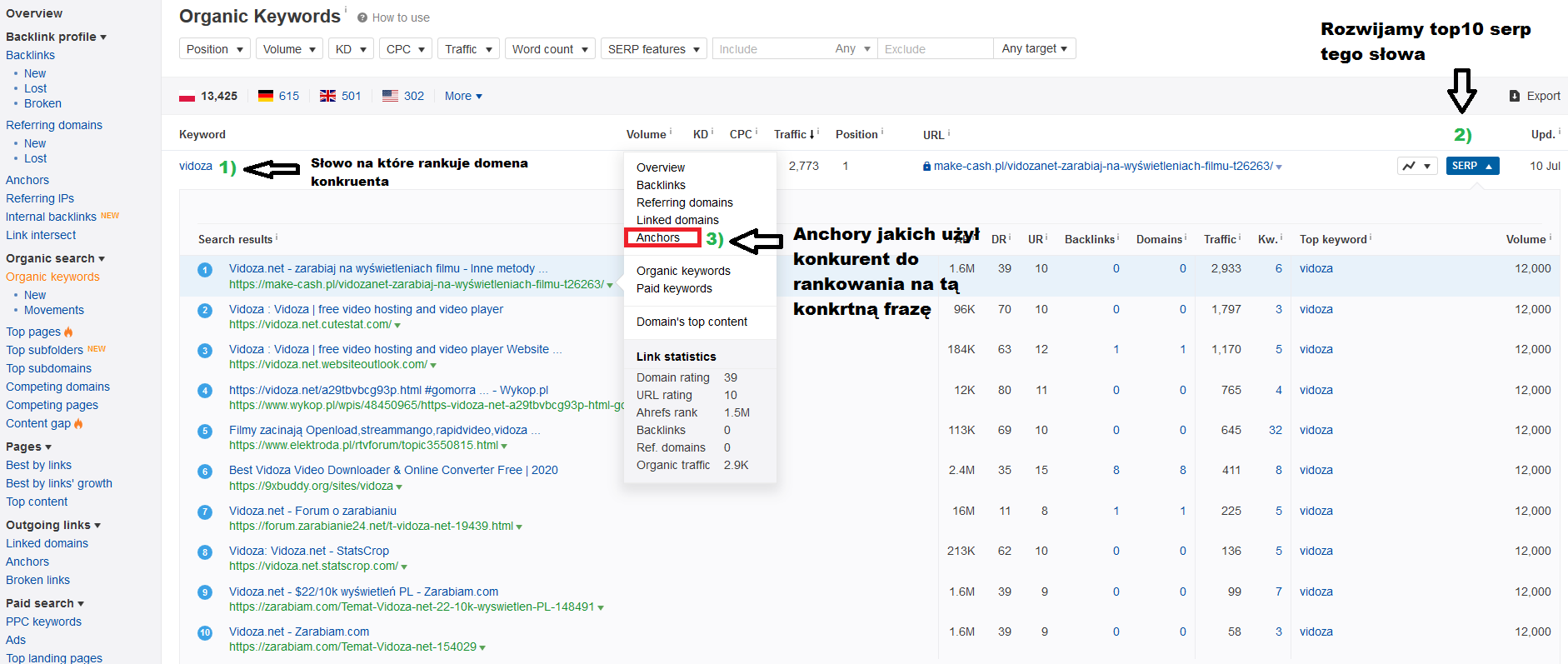Expand the More countries dropdown

(463, 96)
